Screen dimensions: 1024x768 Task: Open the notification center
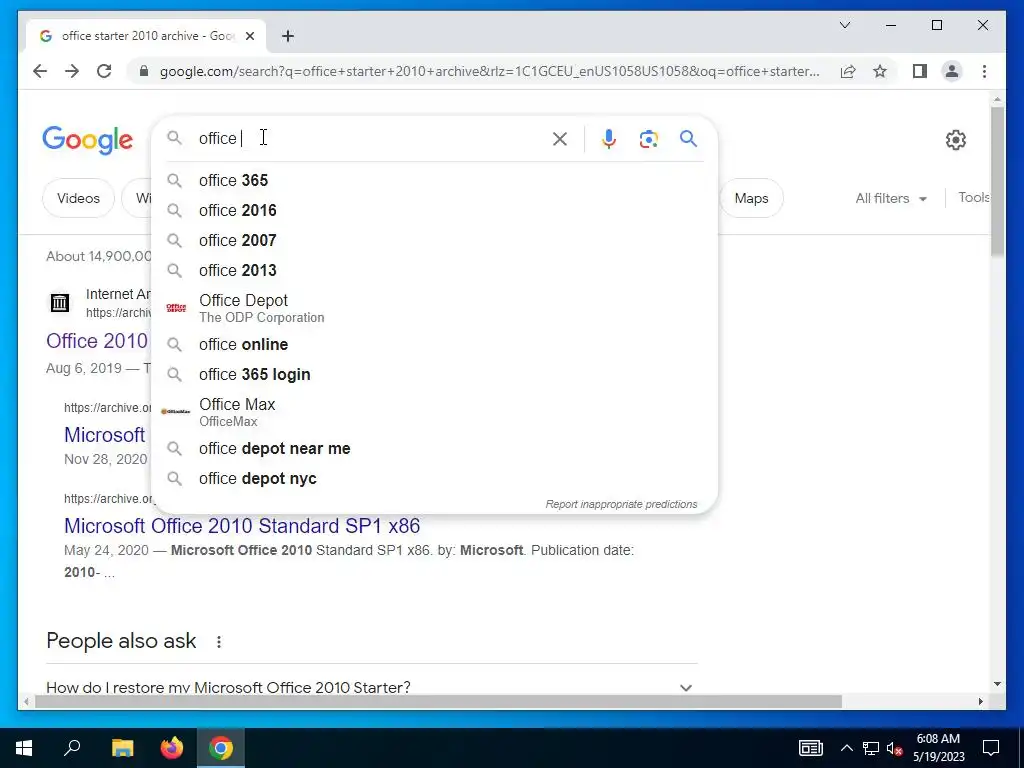[991, 748]
